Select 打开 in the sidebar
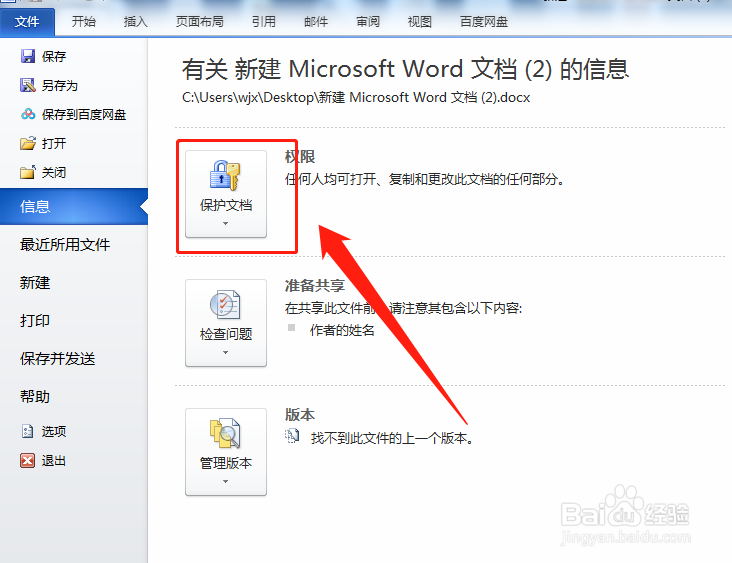Viewport: 732px width, 563px height. click(54, 143)
